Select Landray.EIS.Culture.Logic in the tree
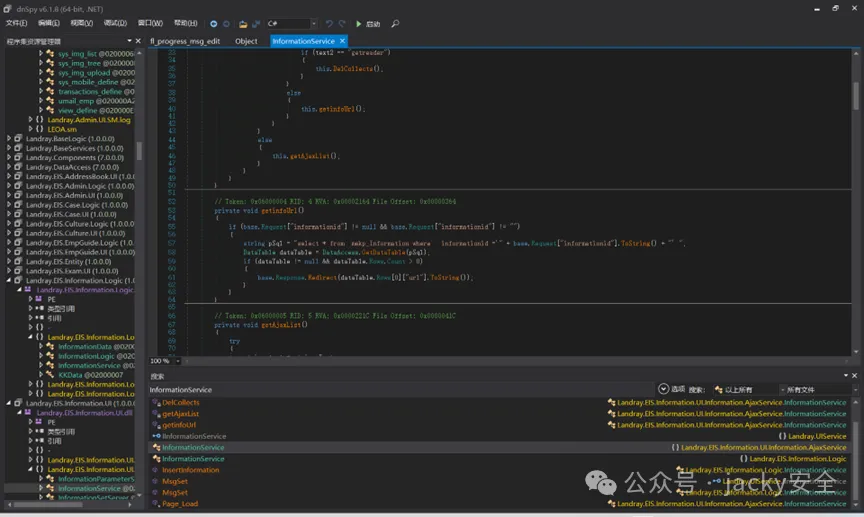 click(x=80, y=224)
